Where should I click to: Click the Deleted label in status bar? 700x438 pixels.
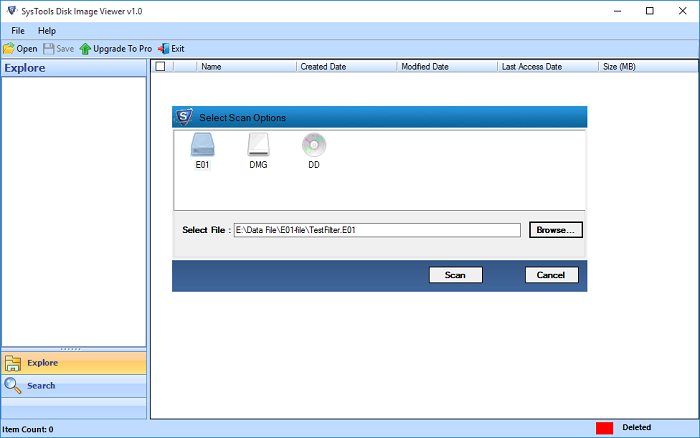point(637,427)
